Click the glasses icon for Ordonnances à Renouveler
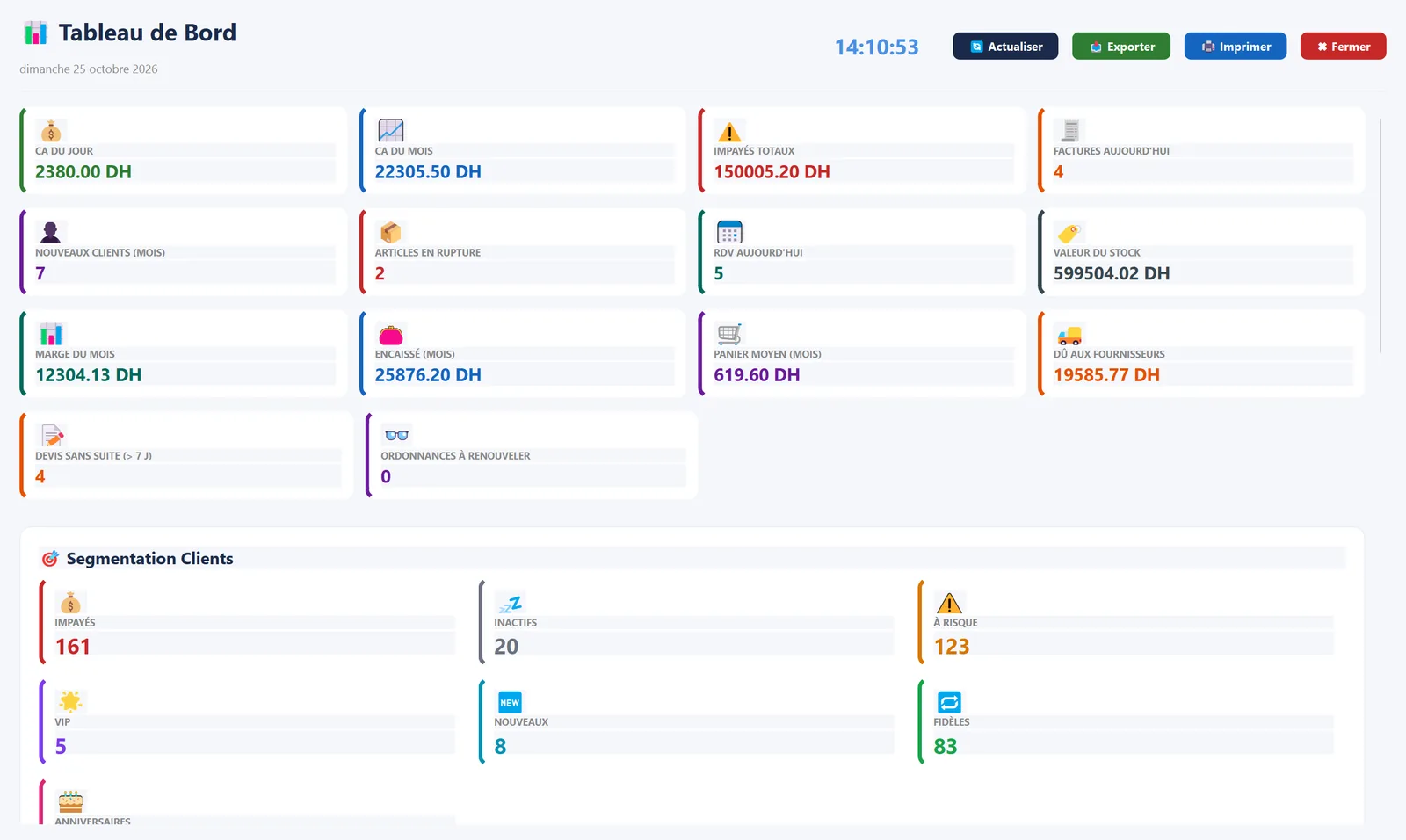This screenshot has height=840, width=1406. click(397, 435)
